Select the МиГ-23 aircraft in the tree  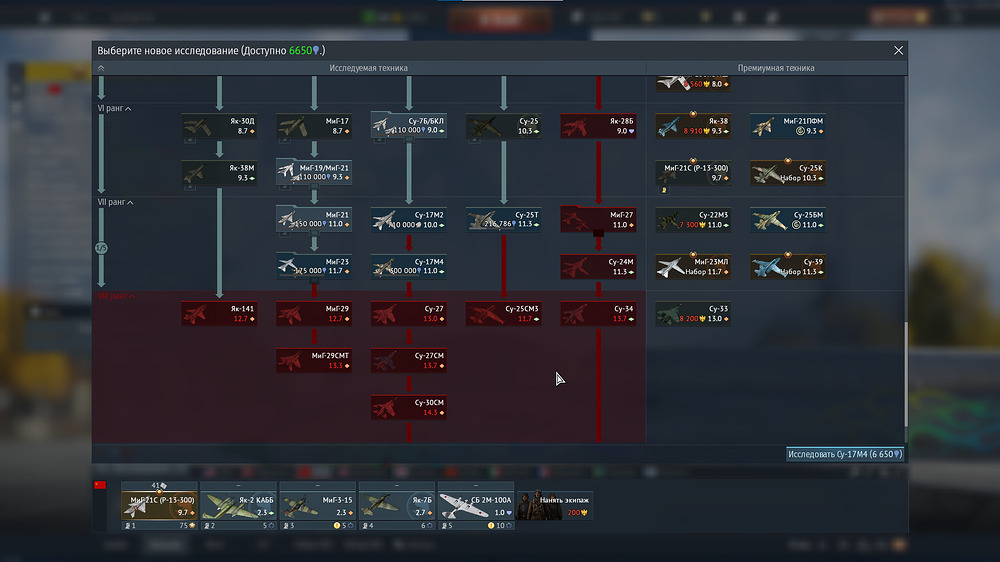click(314, 266)
